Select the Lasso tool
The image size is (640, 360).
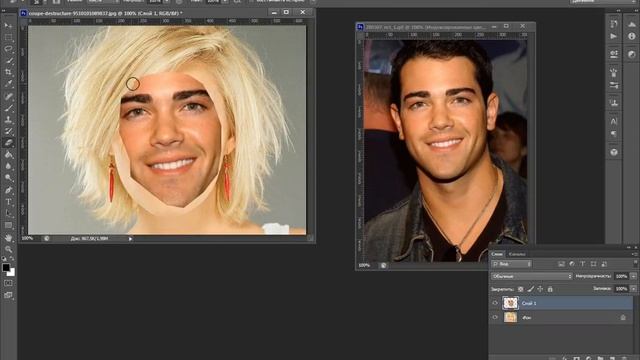click(8, 49)
